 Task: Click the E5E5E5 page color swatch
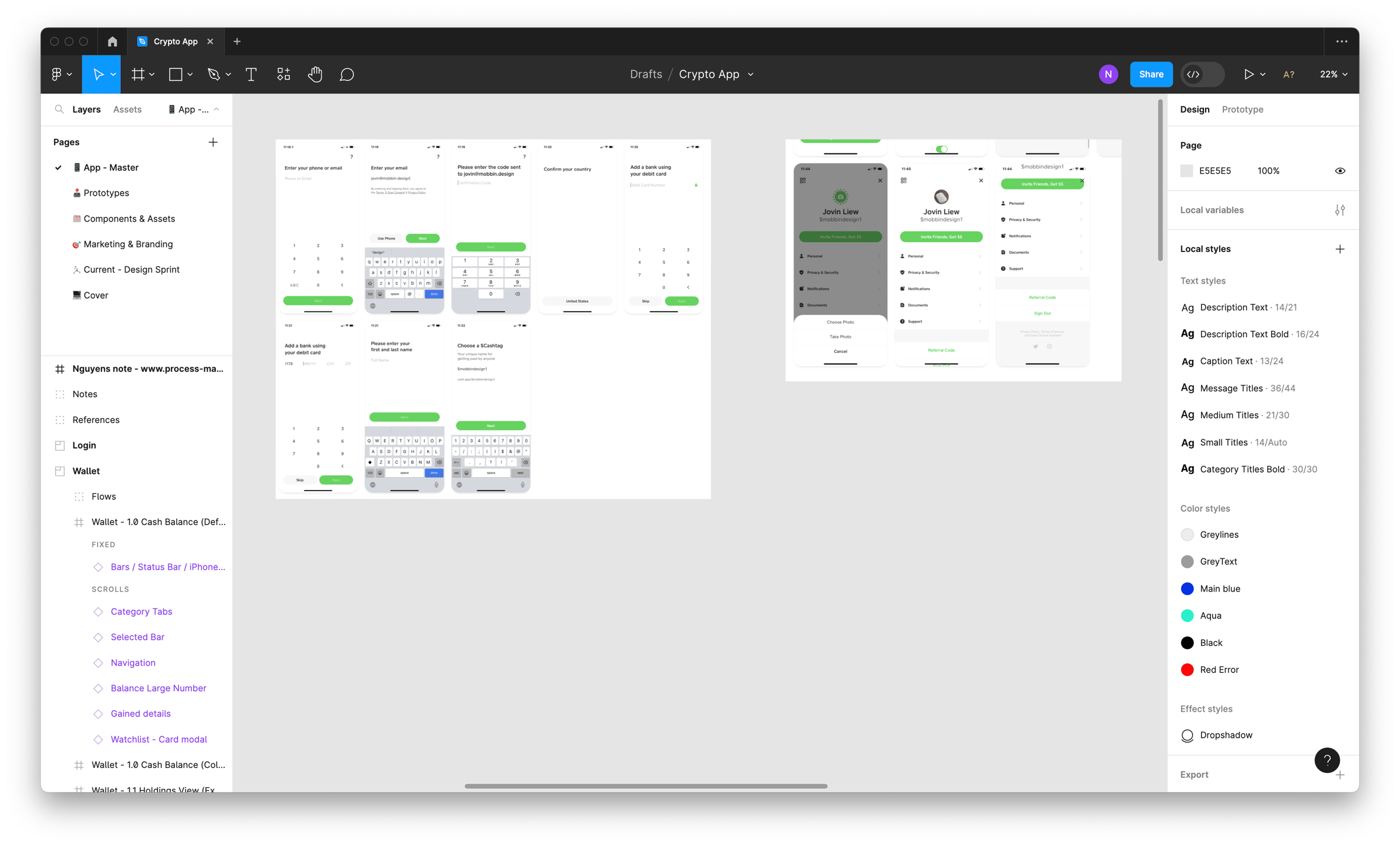[1186, 171]
